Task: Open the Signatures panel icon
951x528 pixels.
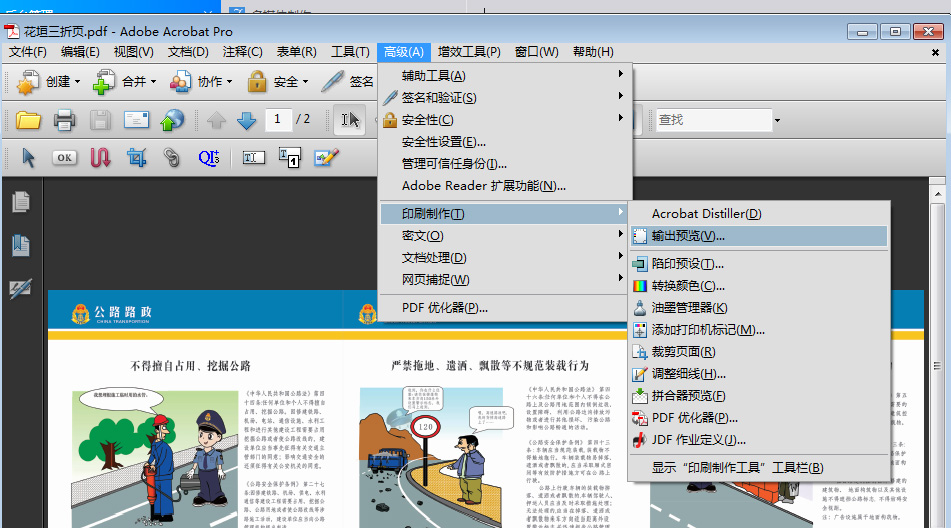Action: click(21, 289)
